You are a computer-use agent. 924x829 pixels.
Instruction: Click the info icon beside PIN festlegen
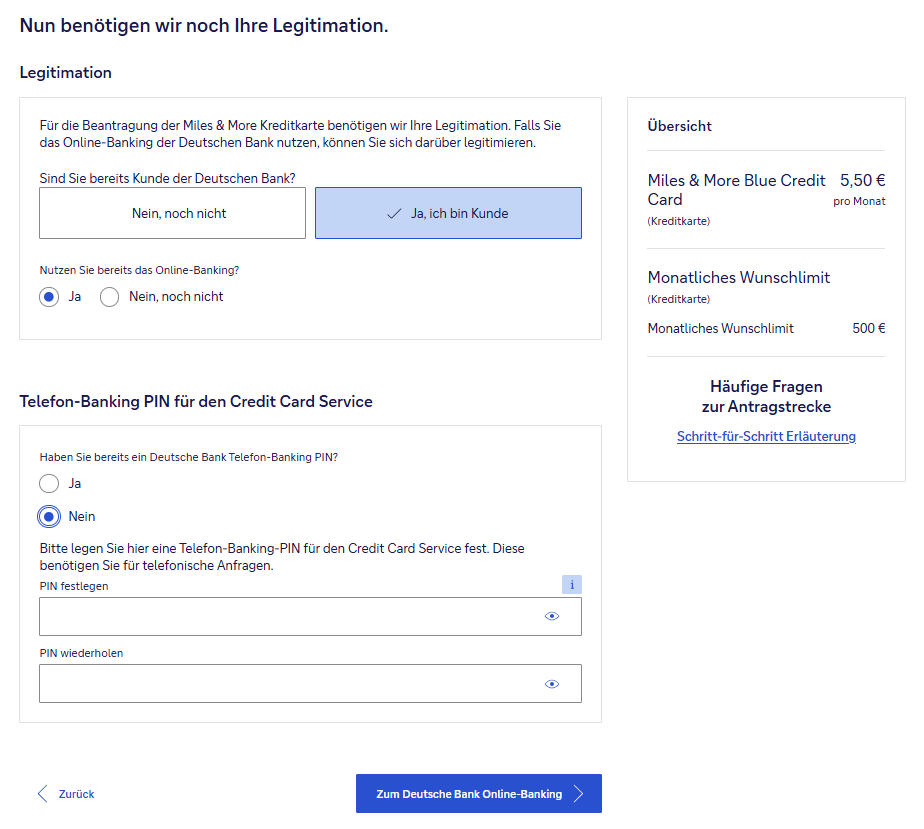coord(571,585)
